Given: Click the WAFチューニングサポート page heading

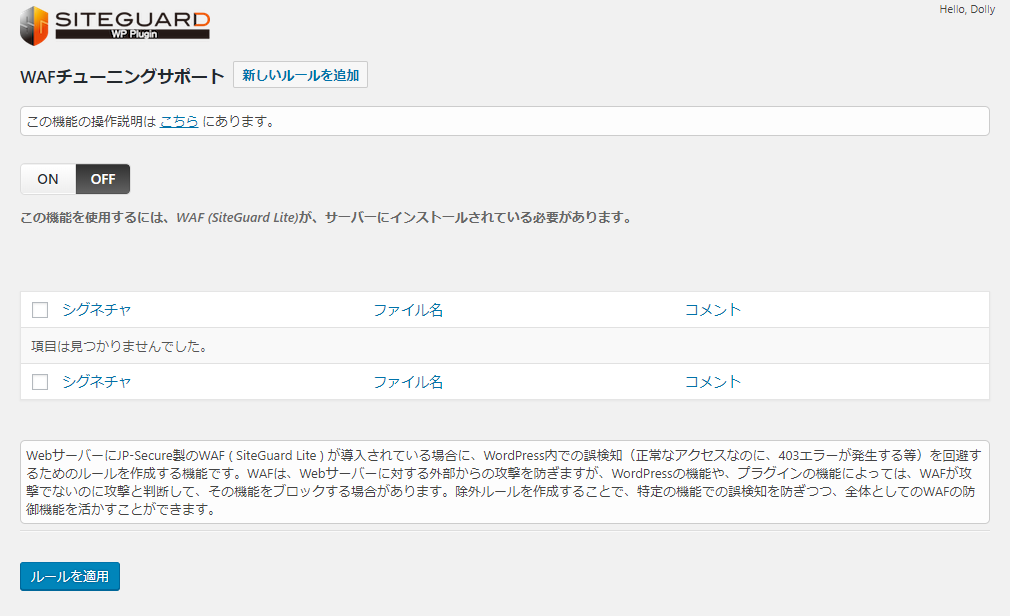Looking at the screenshot, I should pyautogui.click(x=122, y=77).
